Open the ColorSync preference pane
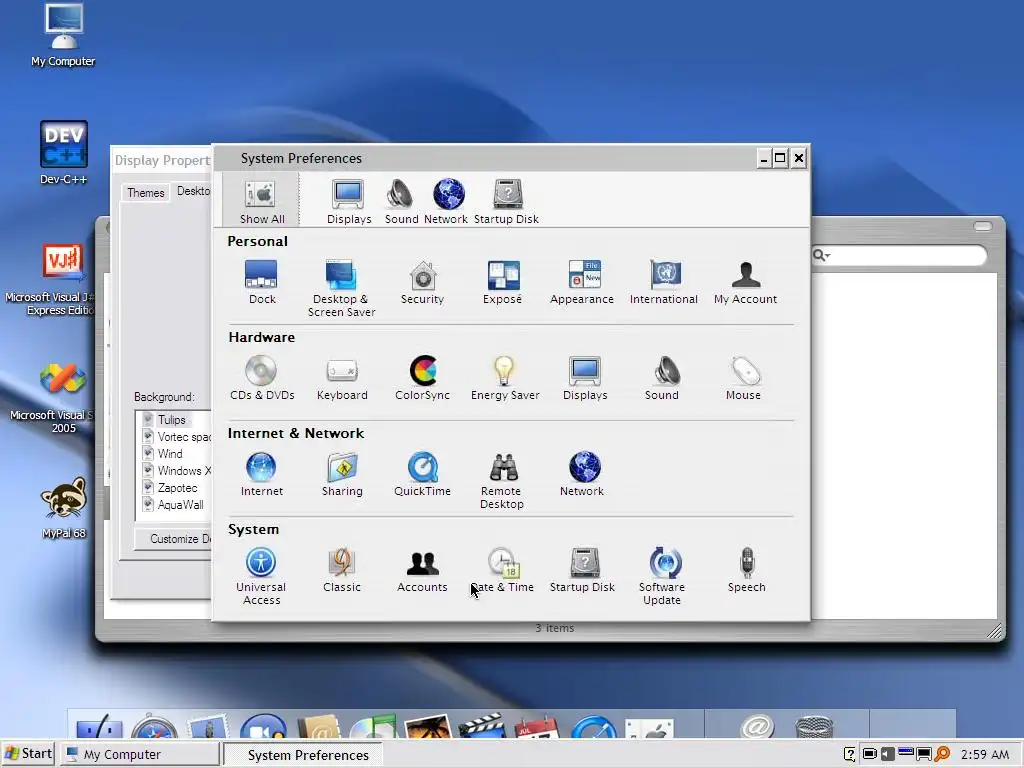The height and width of the screenshot is (768, 1024). click(x=423, y=377)
